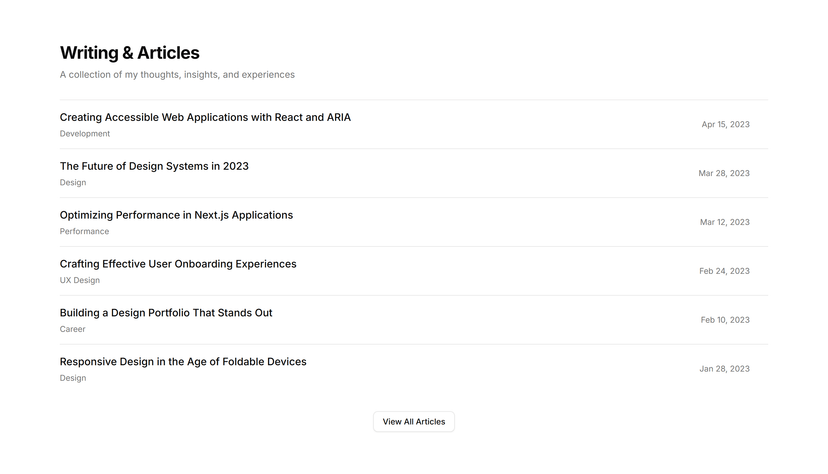Click the Mar 12, 2023 date
This screenshot has height=474, width=828.
[x=724, y=222]
